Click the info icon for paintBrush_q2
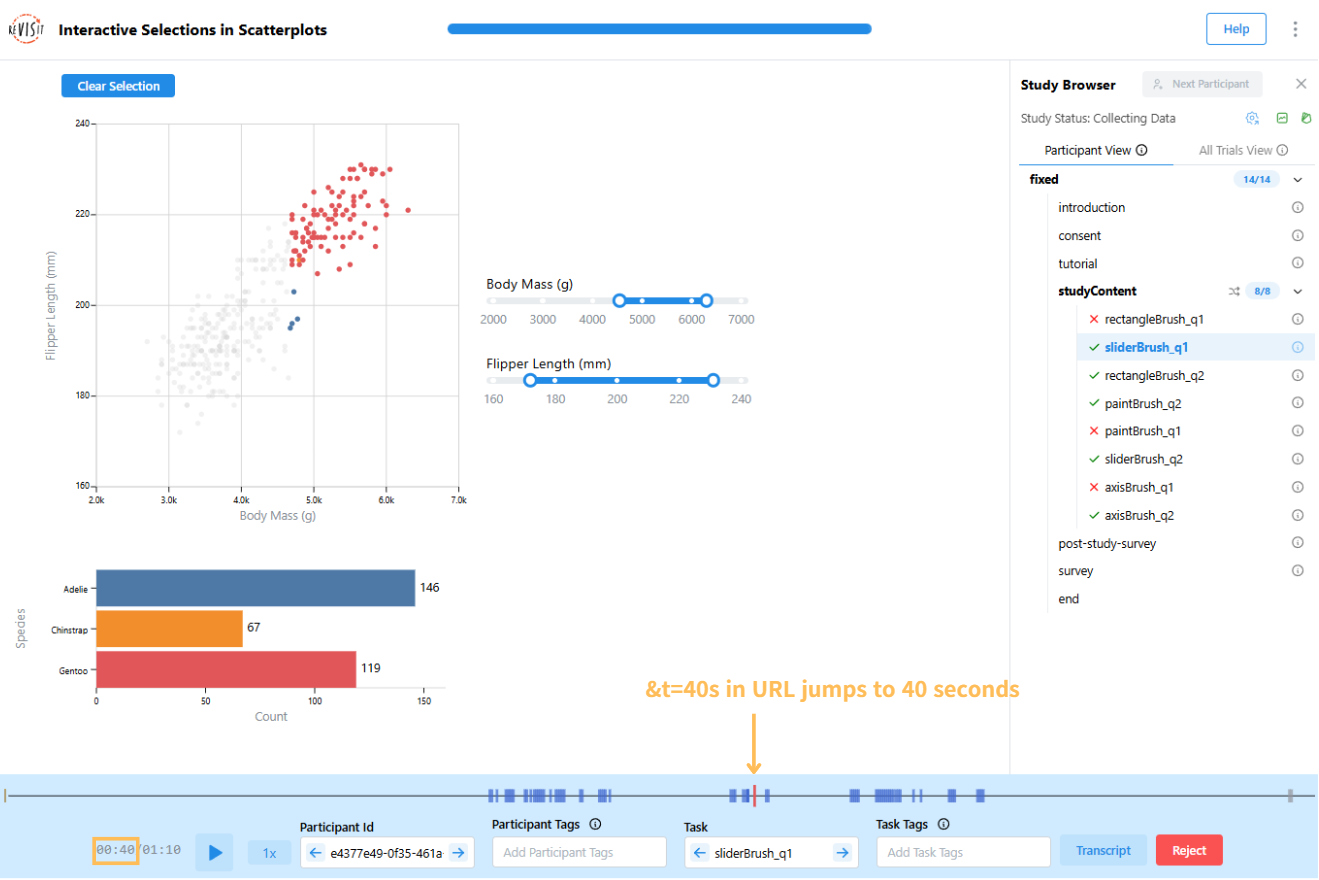 pos(1298,404)
